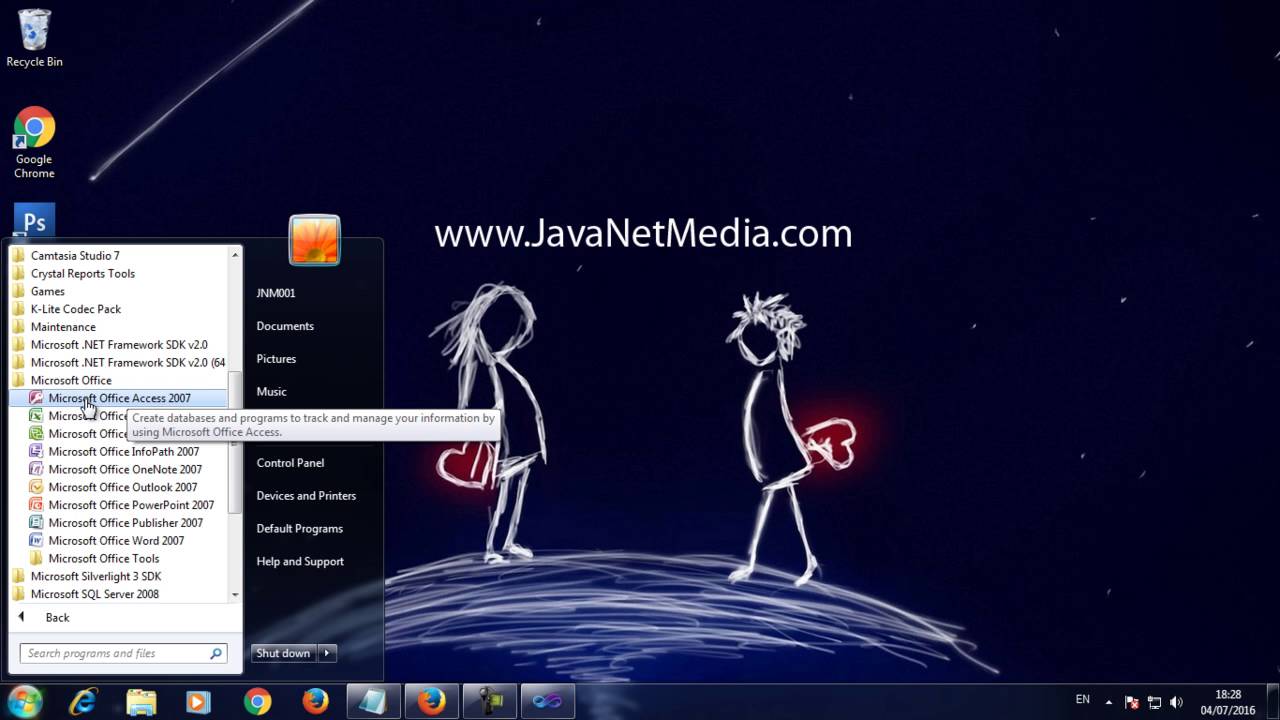The width and height of the screenshot is (1280, 720).
Task: Open Chrome from the taskbar
Action: tap(257, 702)
